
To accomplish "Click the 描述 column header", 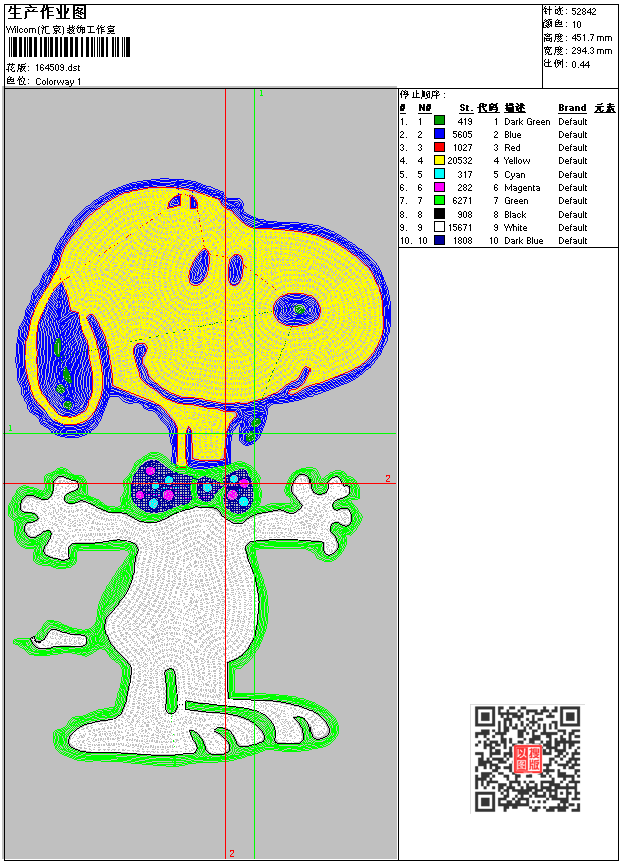I will pos(515,108).
